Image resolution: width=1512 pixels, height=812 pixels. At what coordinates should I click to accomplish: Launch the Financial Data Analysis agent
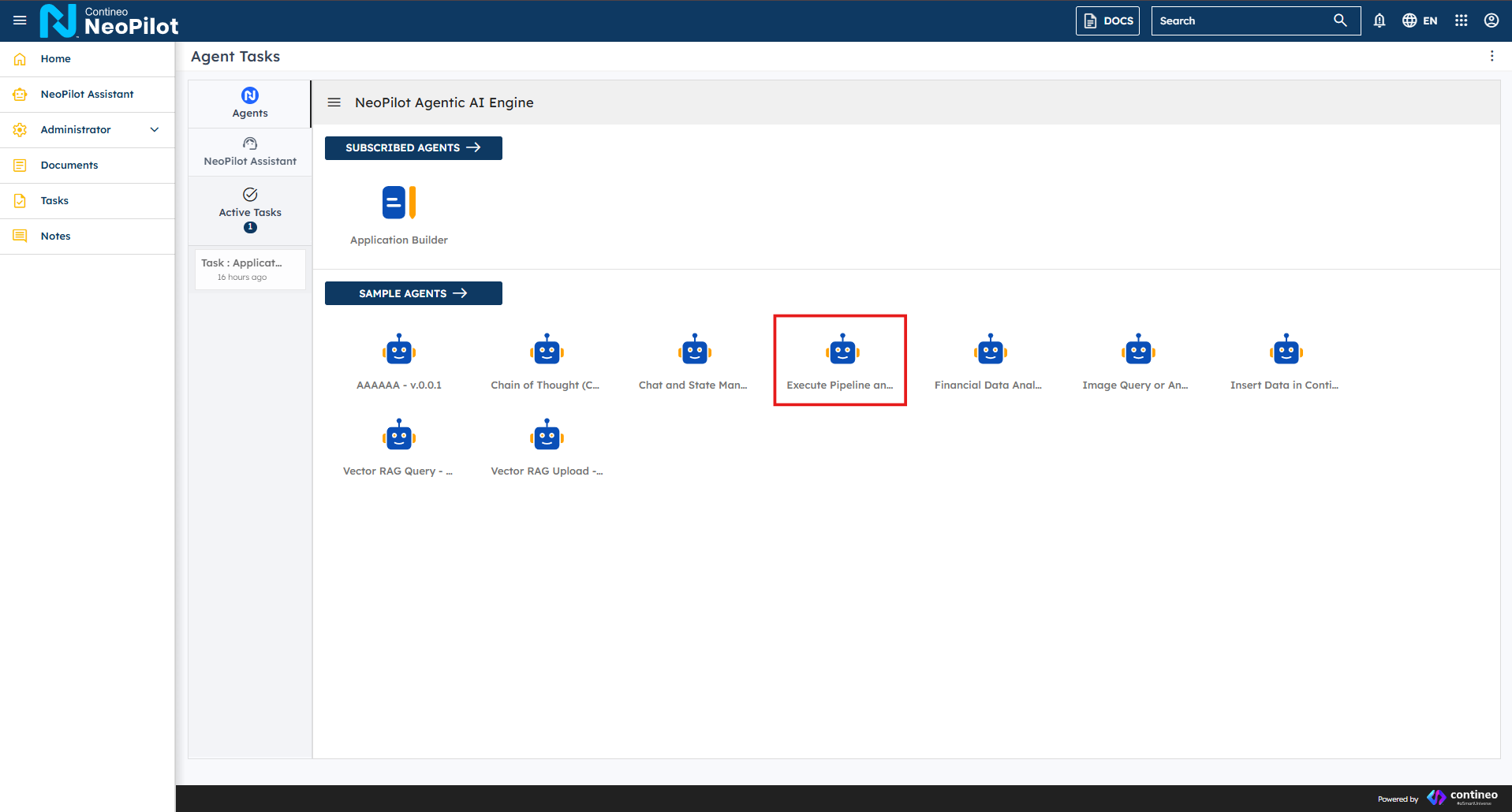point(990,352)
